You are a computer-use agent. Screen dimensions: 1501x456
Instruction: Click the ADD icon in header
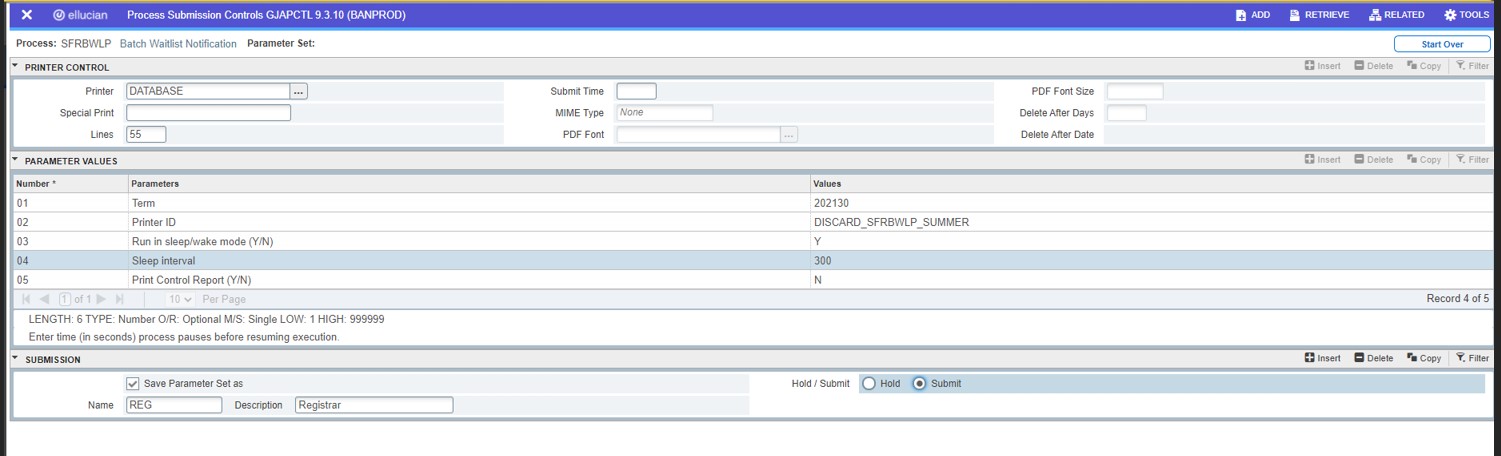point(1241,15)
